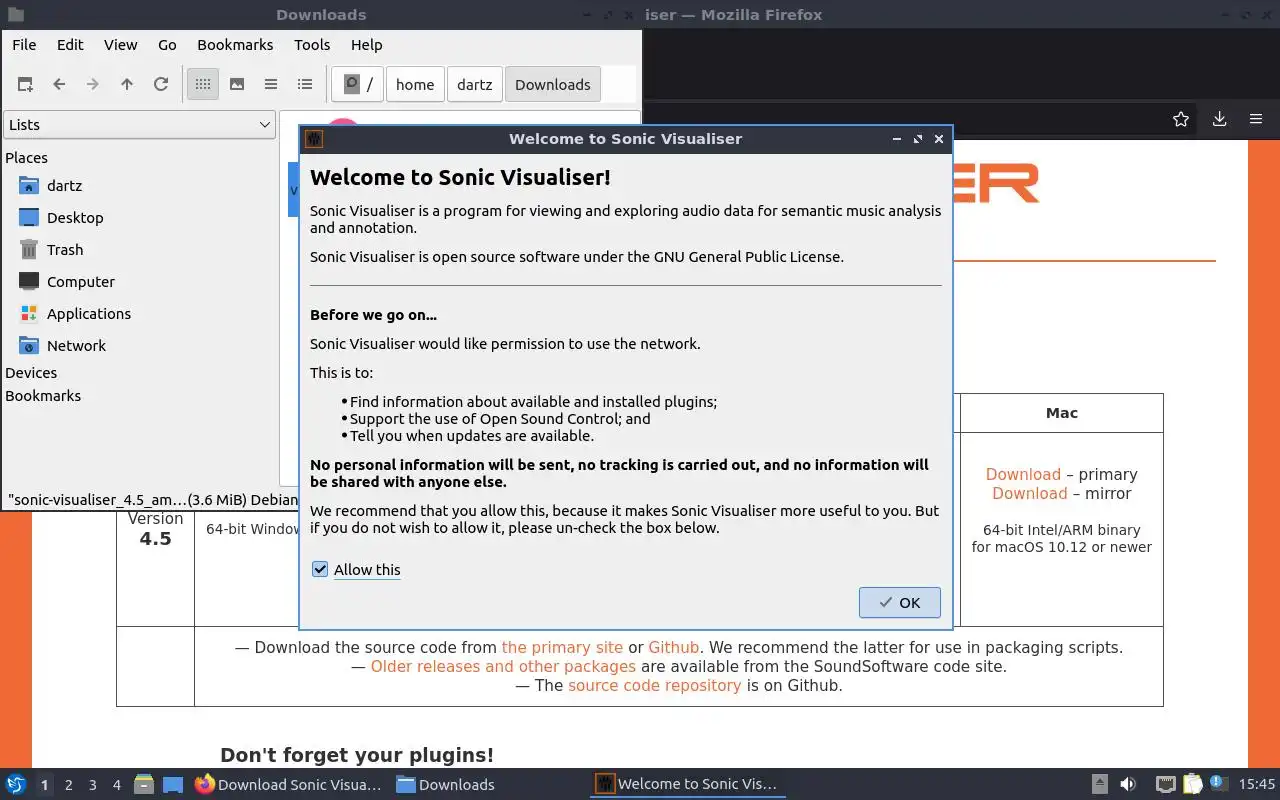Viewport: 1280px width, 800px height.
Task: Open the Bookmarks menu in file manager
Action: tap(235, 44)
